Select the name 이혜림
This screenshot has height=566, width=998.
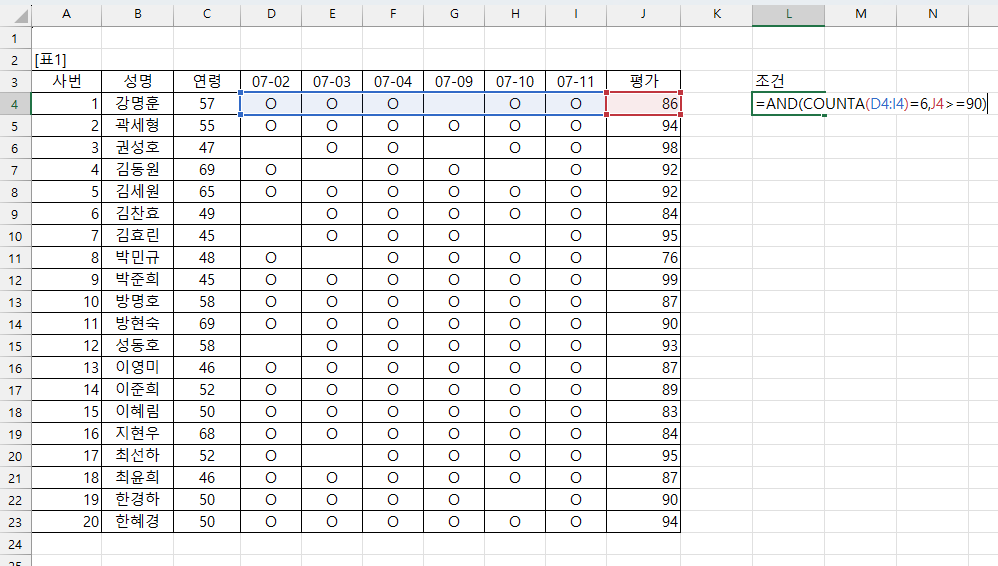click(x=137, y=412)
